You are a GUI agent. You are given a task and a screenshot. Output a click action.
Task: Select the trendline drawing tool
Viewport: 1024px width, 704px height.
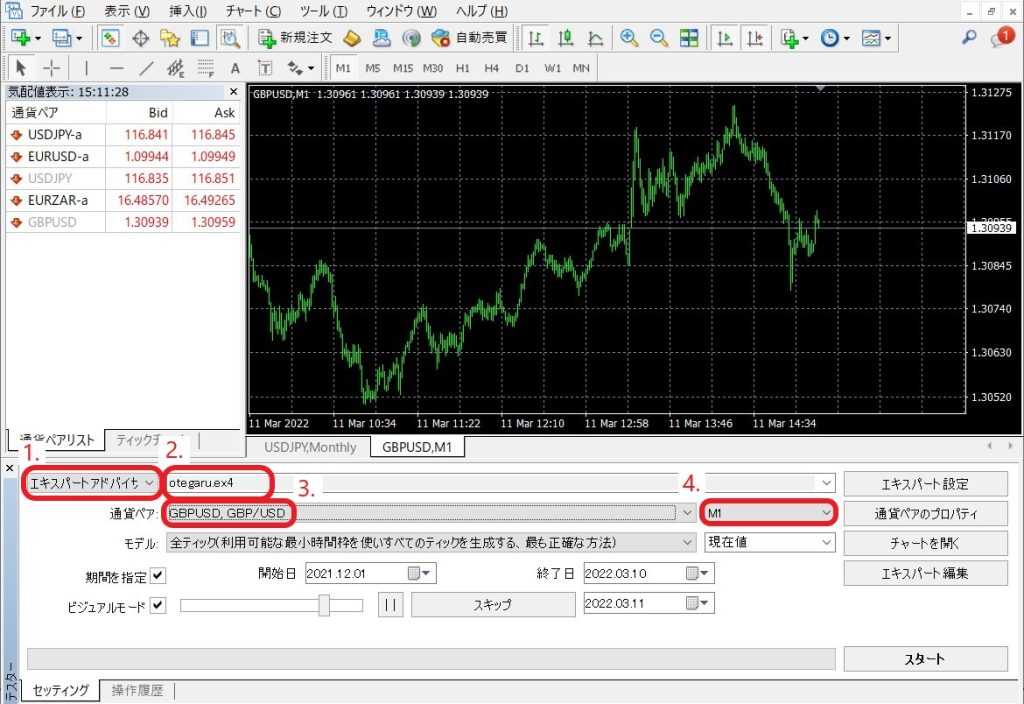[x=146, y=68]
